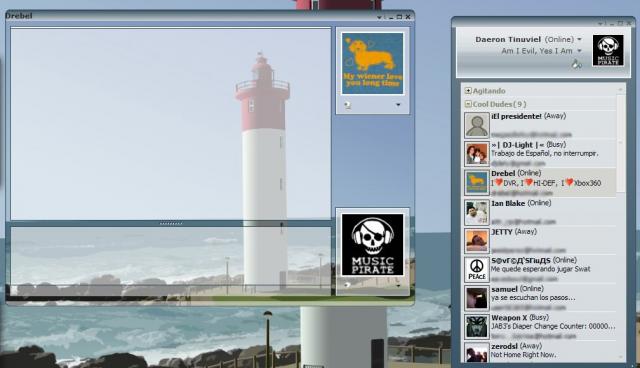The height and width of the screenshot is (368, 640).
Task: Select the S@vr©Д`SгiuДS contact name
Action: tap(521, 260)
